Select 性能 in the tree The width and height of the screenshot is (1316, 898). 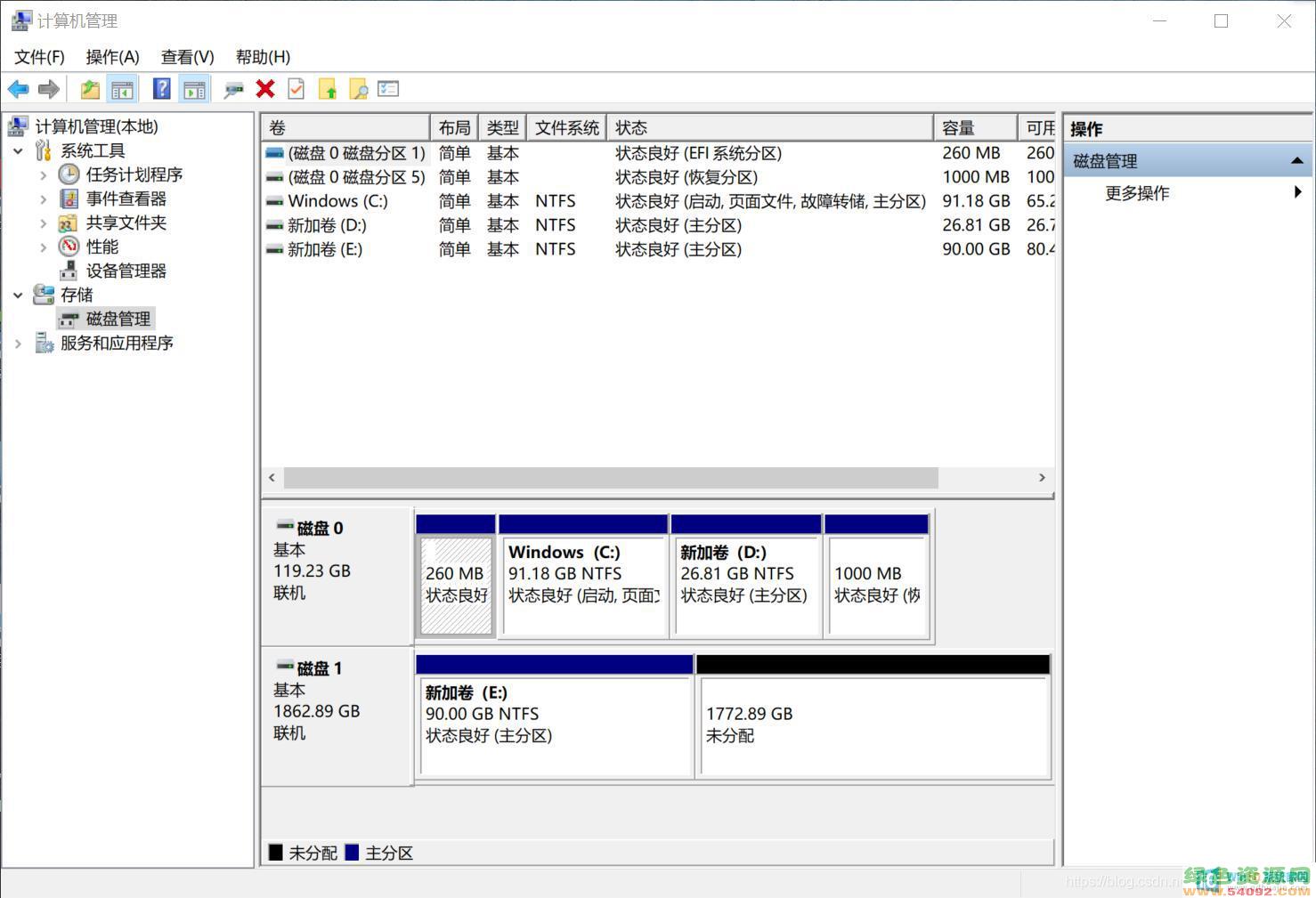tap(102, 247)
